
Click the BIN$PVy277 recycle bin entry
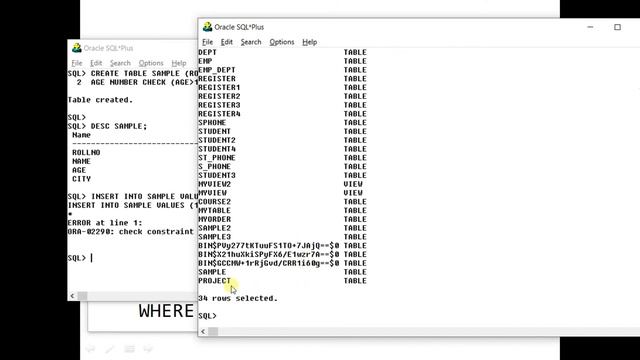coord(269,246)
